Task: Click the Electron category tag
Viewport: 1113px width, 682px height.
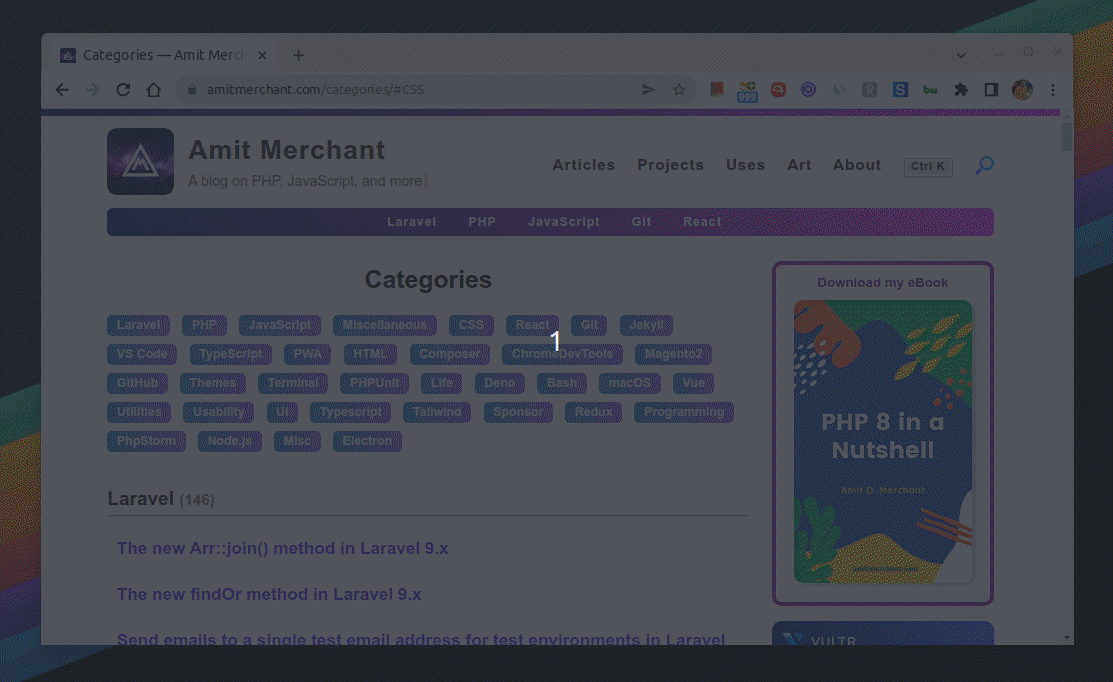Action: point(367,441)
